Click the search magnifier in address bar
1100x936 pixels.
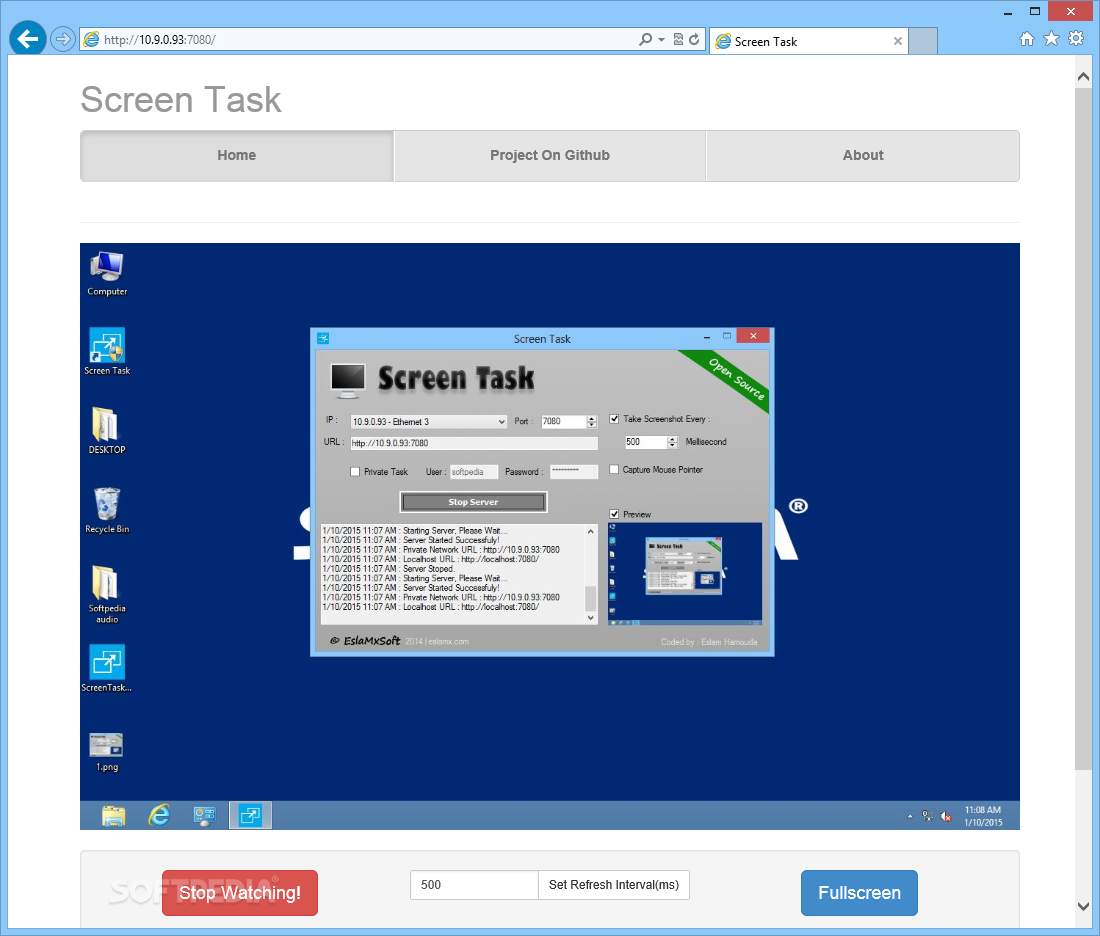pos(645,39)
